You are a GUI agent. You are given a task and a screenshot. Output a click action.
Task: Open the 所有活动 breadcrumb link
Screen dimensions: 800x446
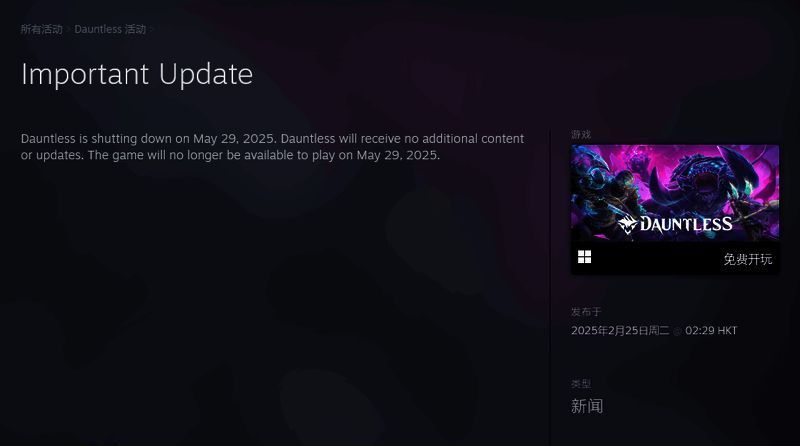click(x=41, y=29)
